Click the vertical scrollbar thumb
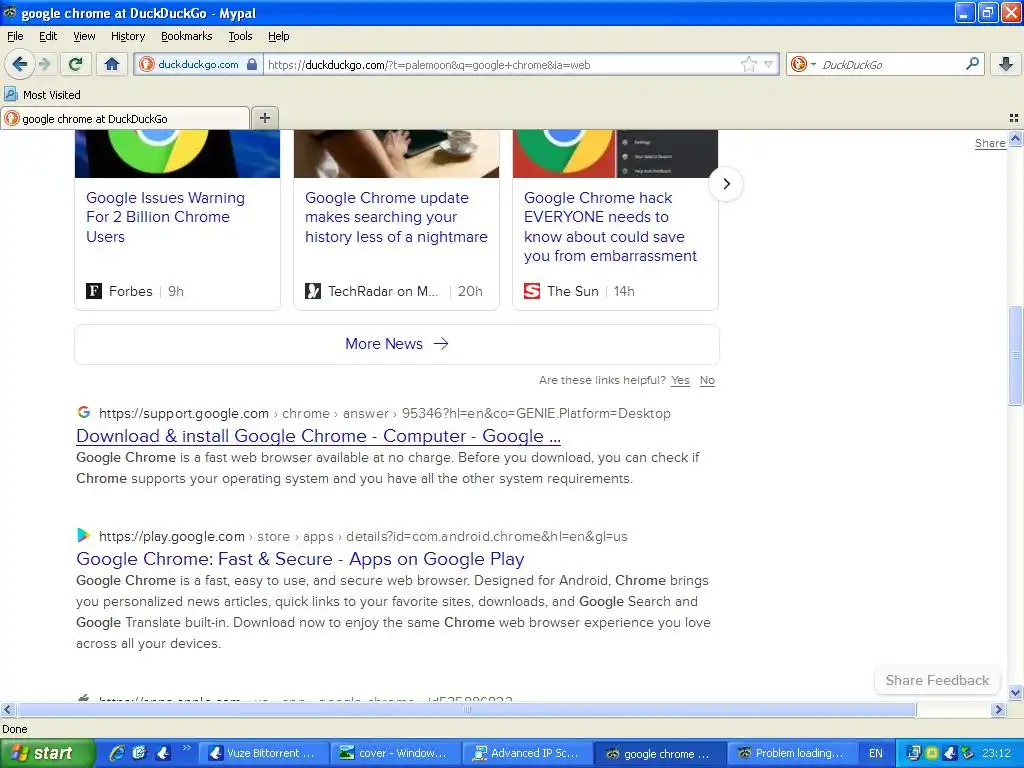Screen dimensions: 1024x768 pos(1016,356)
